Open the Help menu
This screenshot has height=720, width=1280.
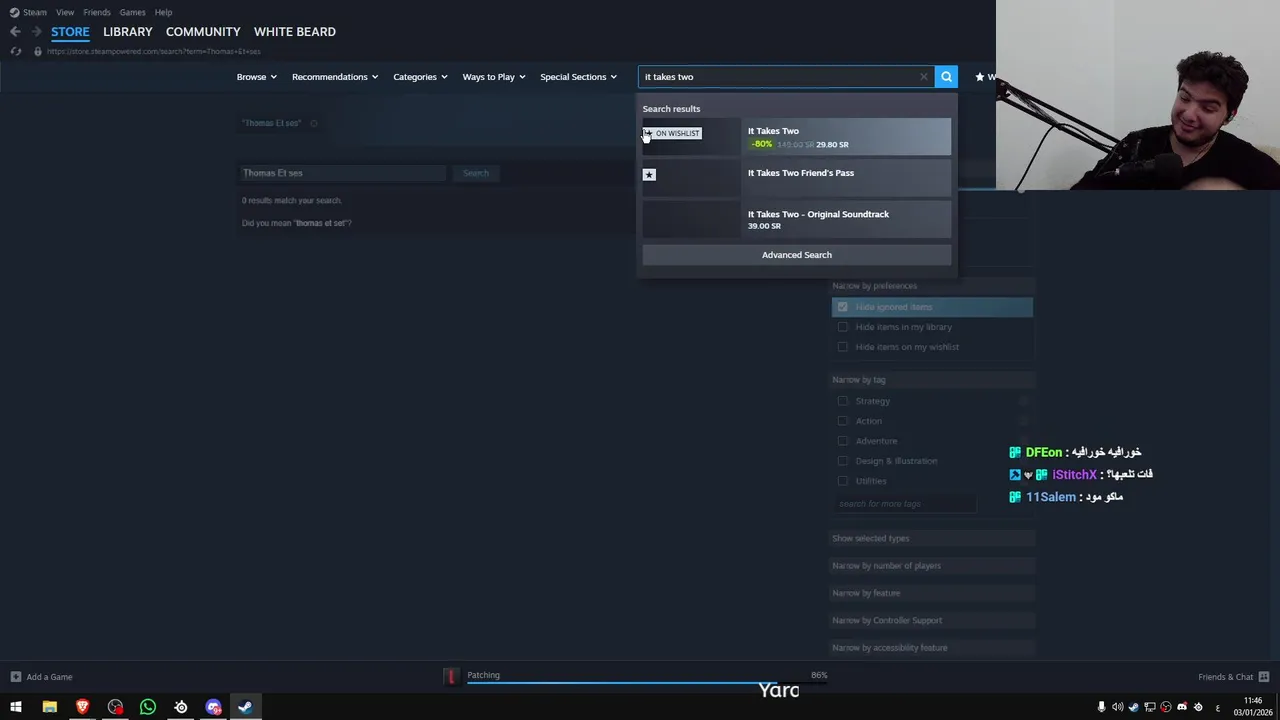pyautogui.click(x=163, y=12)
